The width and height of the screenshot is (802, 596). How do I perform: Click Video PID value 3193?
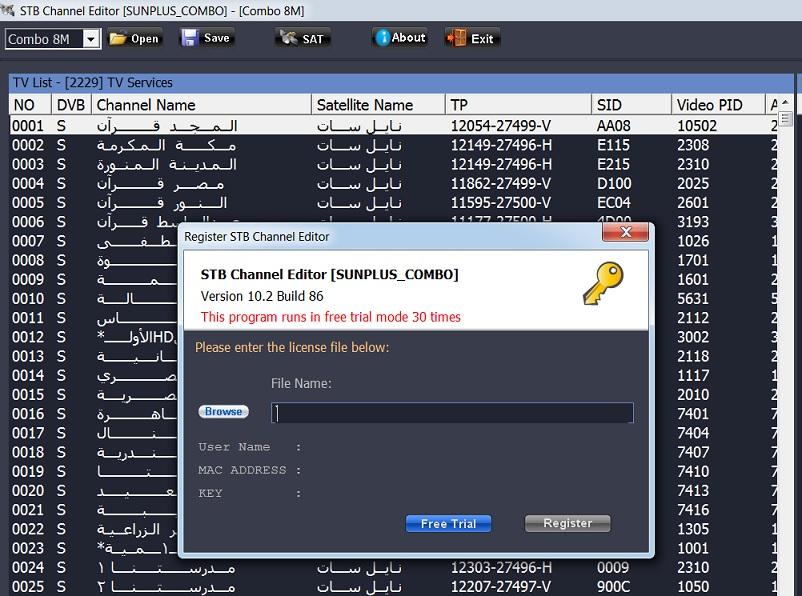click(693, 222)
